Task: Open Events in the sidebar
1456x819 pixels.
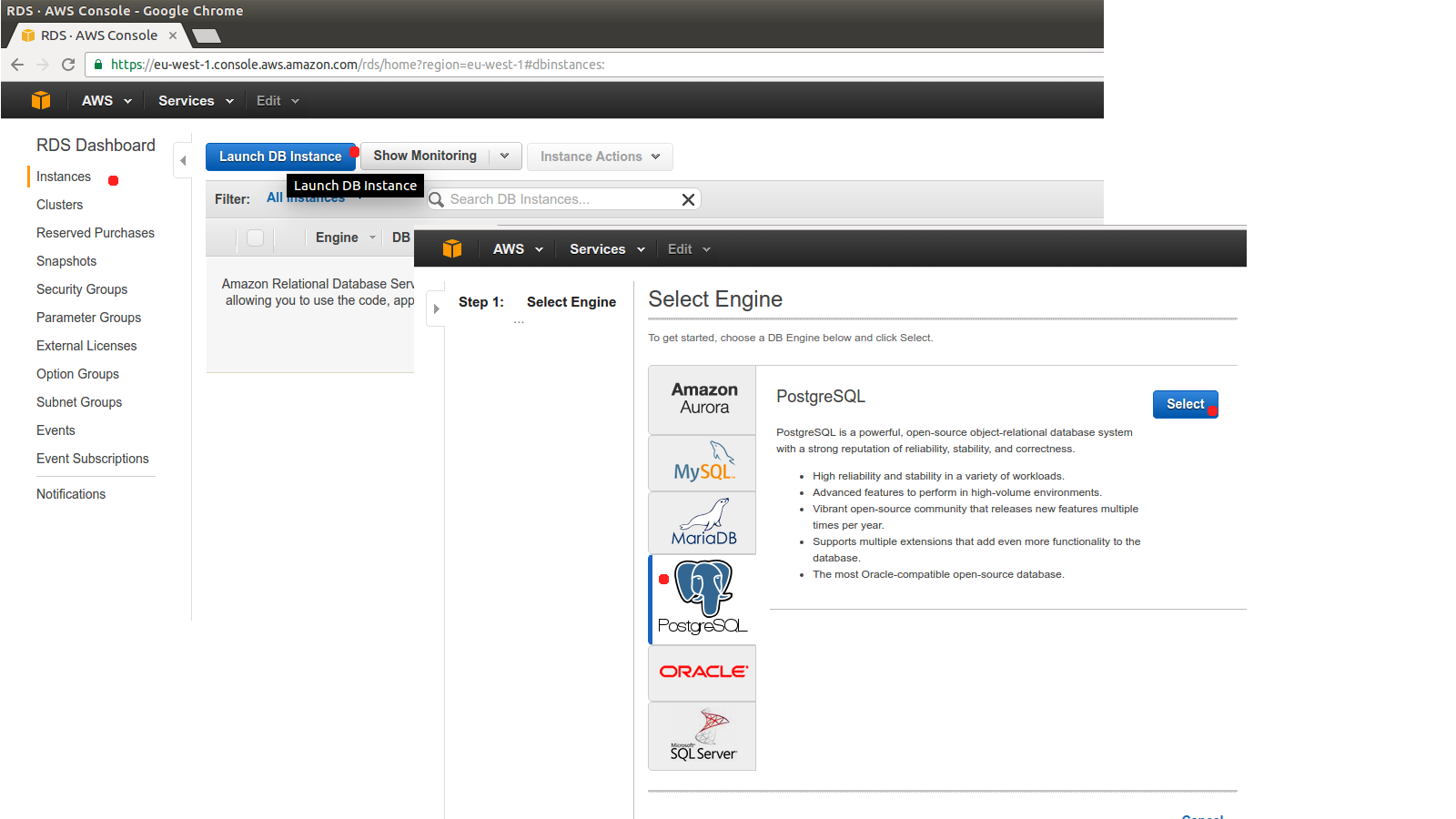Action: [56, 430]
